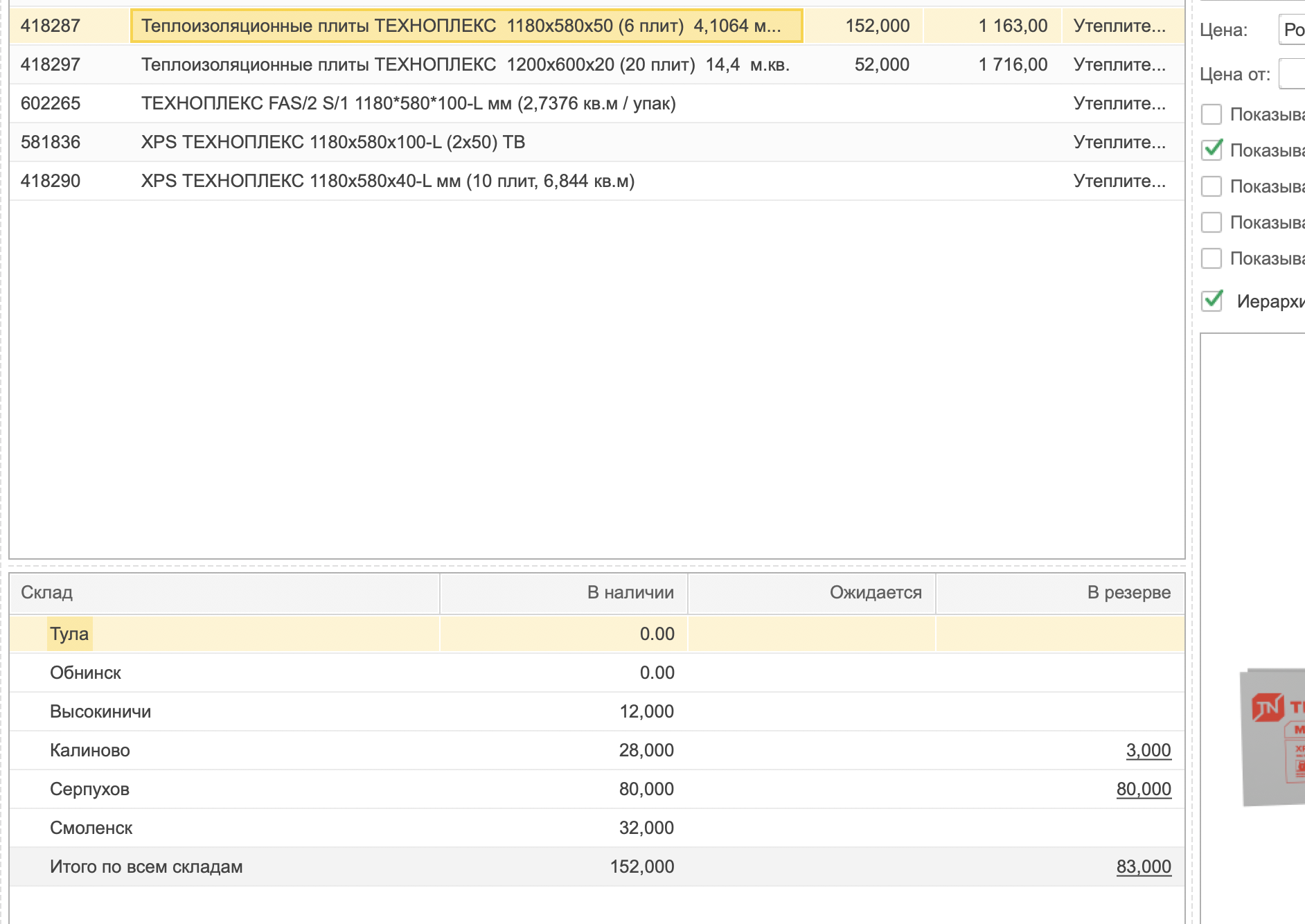
Task: Click the В резерве column header
Action: click(x=1060, y=593)
